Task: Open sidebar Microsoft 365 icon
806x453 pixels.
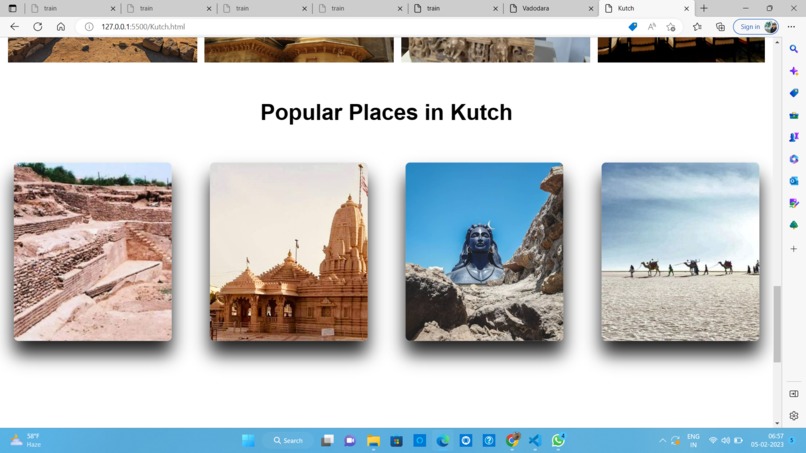Action: (x=794, y=159)
